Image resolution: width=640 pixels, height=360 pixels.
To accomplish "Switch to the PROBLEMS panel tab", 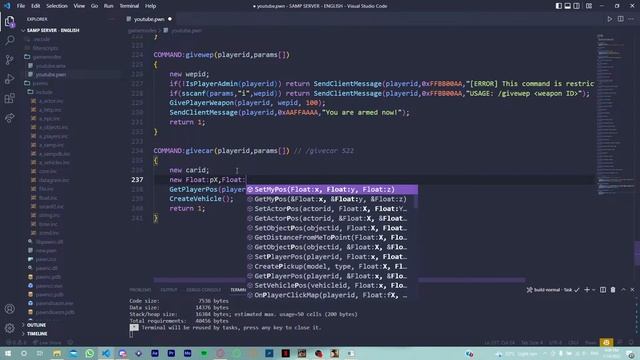I will [140, 290].
